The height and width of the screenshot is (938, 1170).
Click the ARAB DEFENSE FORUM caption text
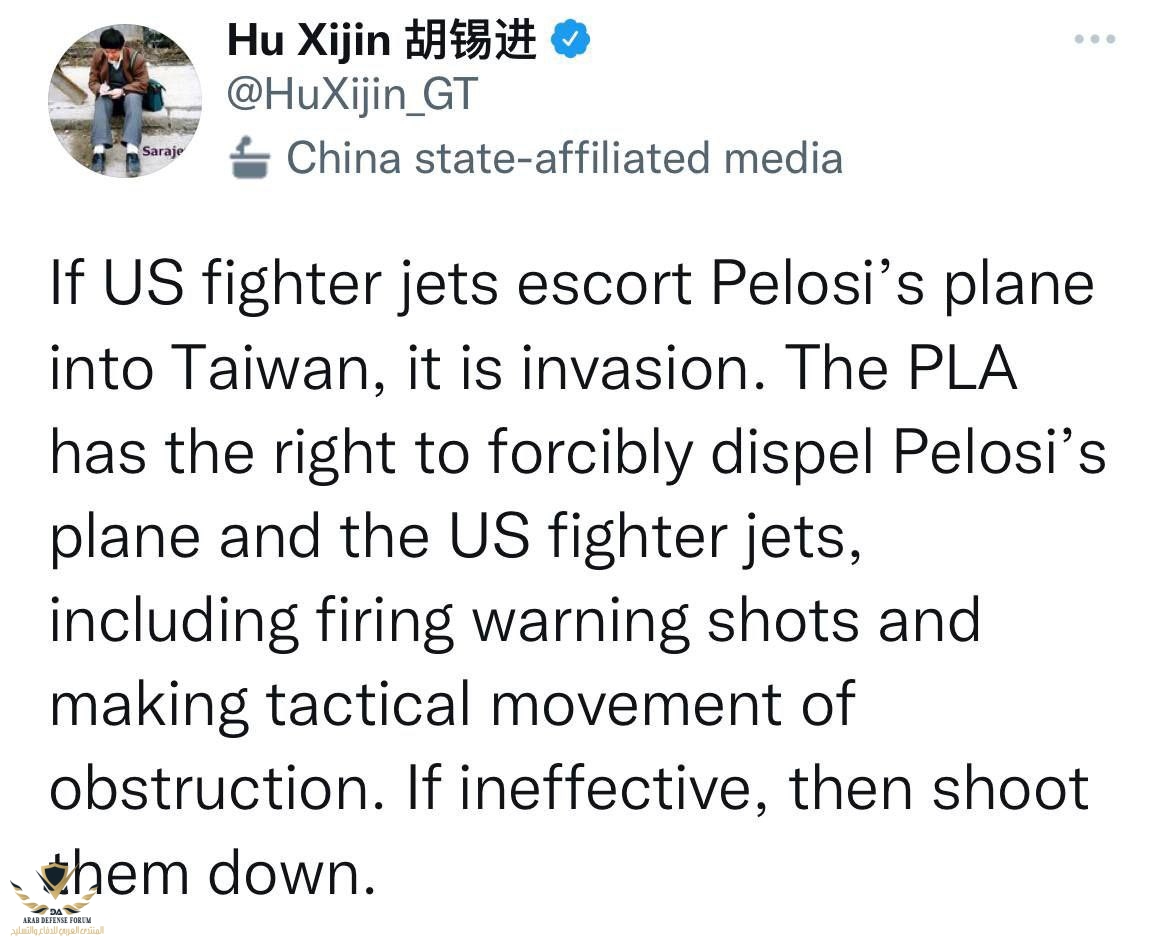point(57,921)
